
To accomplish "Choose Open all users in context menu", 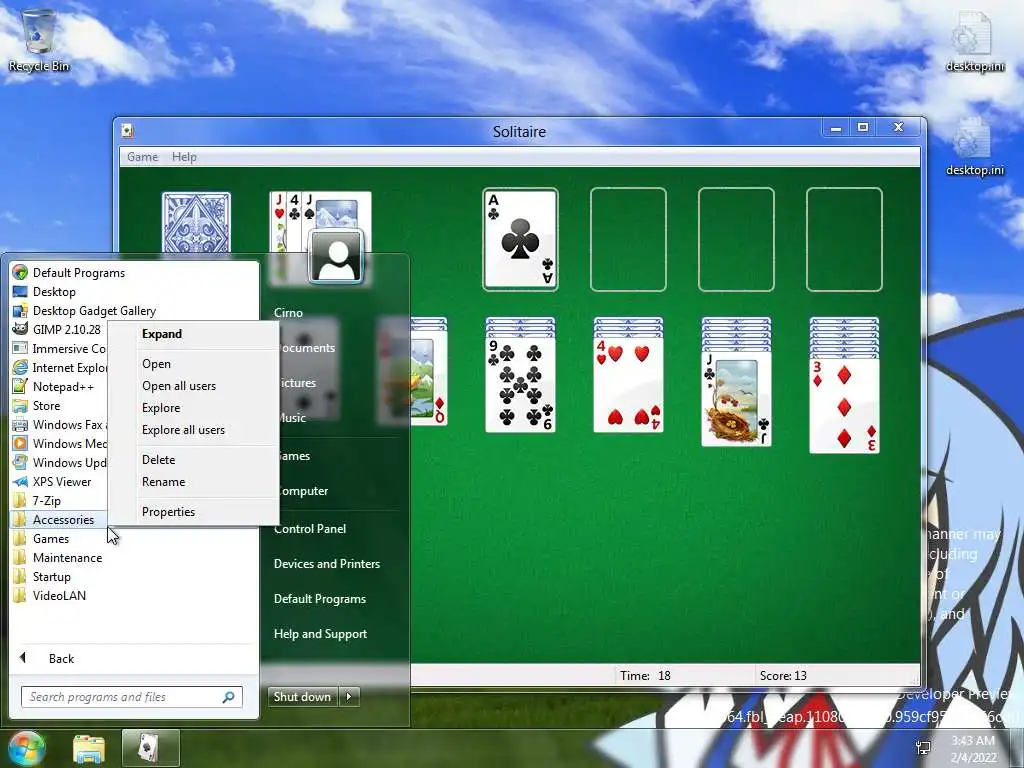I will coord(193,386).
